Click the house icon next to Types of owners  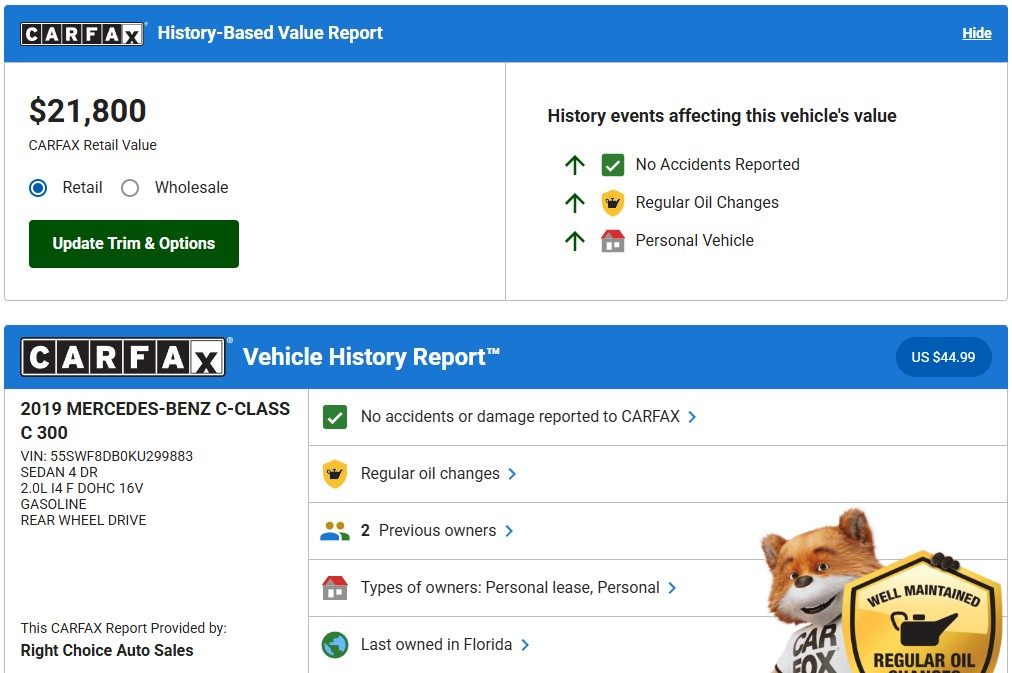coord(335,588)
